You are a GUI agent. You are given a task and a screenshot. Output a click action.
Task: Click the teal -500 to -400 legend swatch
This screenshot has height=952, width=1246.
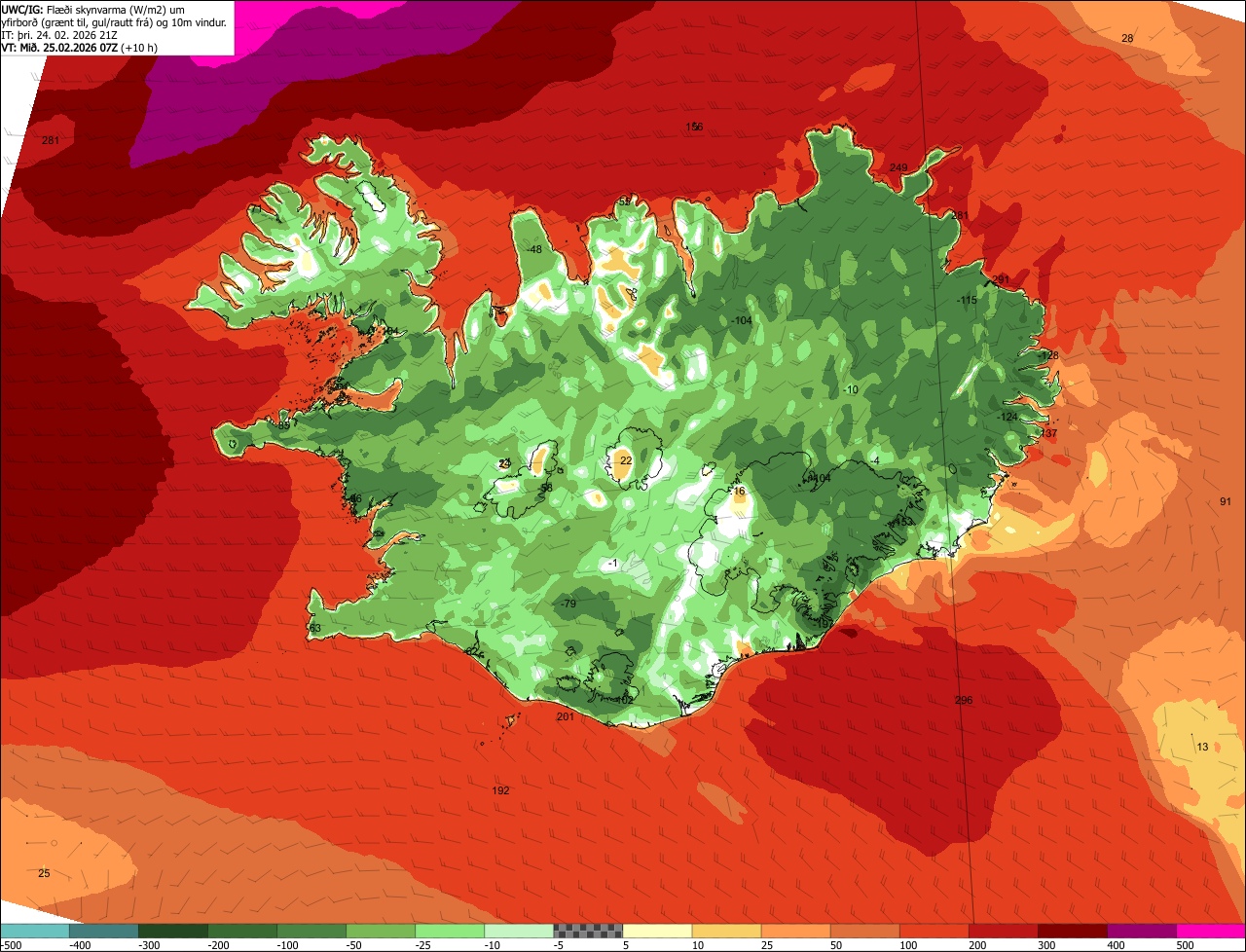[x=34, y=931]
